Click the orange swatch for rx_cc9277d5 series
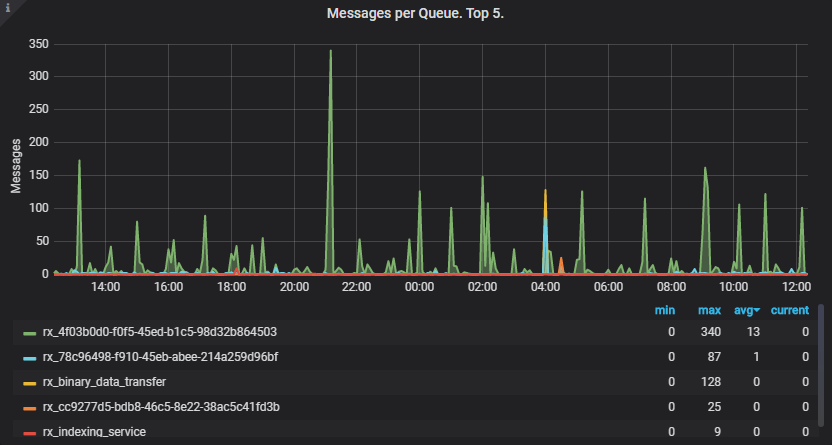 [x=29, y=407]
